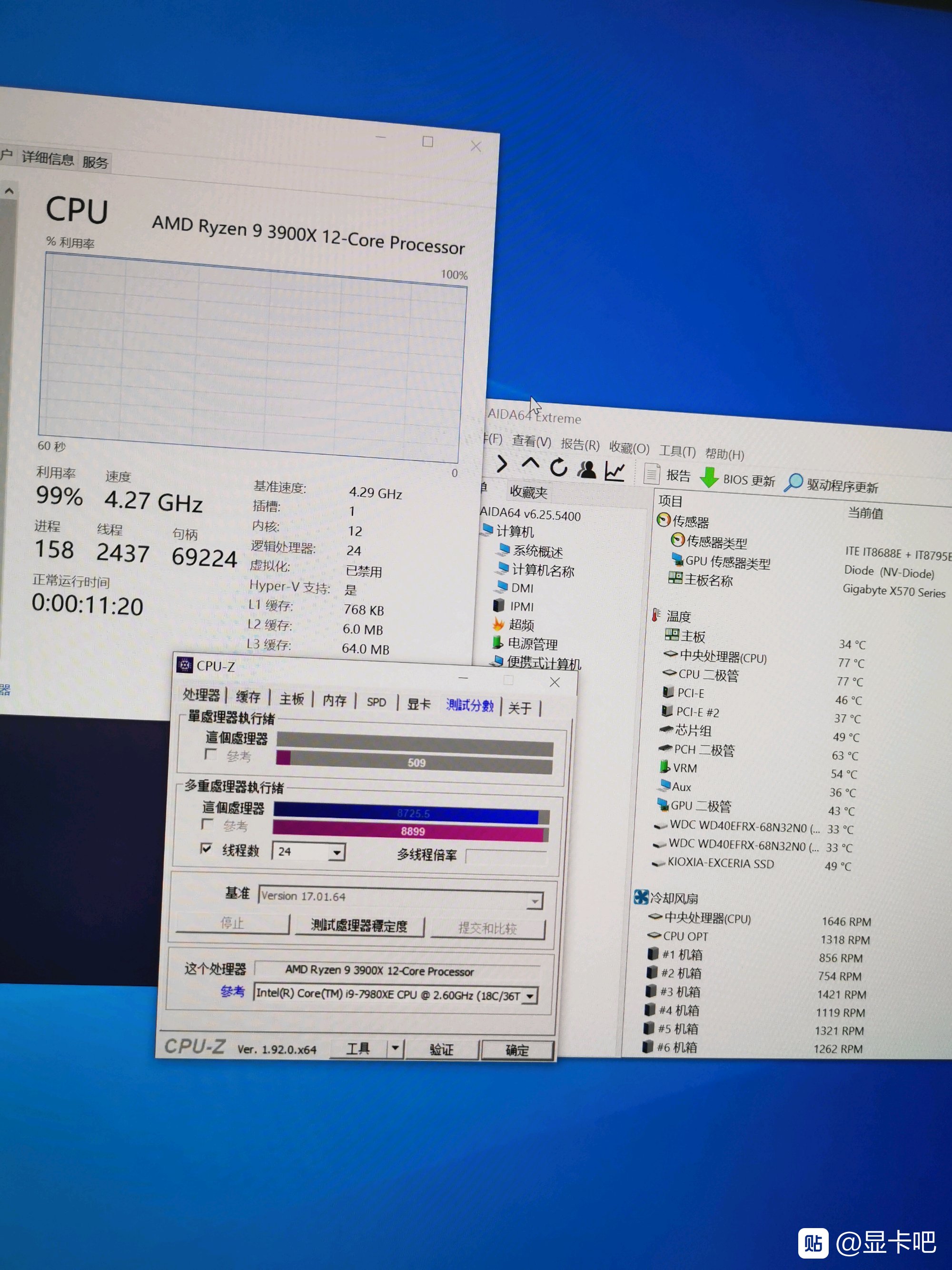
Task: Open 收藏(O) menu in AIDA64
Action: click(629, 448)
